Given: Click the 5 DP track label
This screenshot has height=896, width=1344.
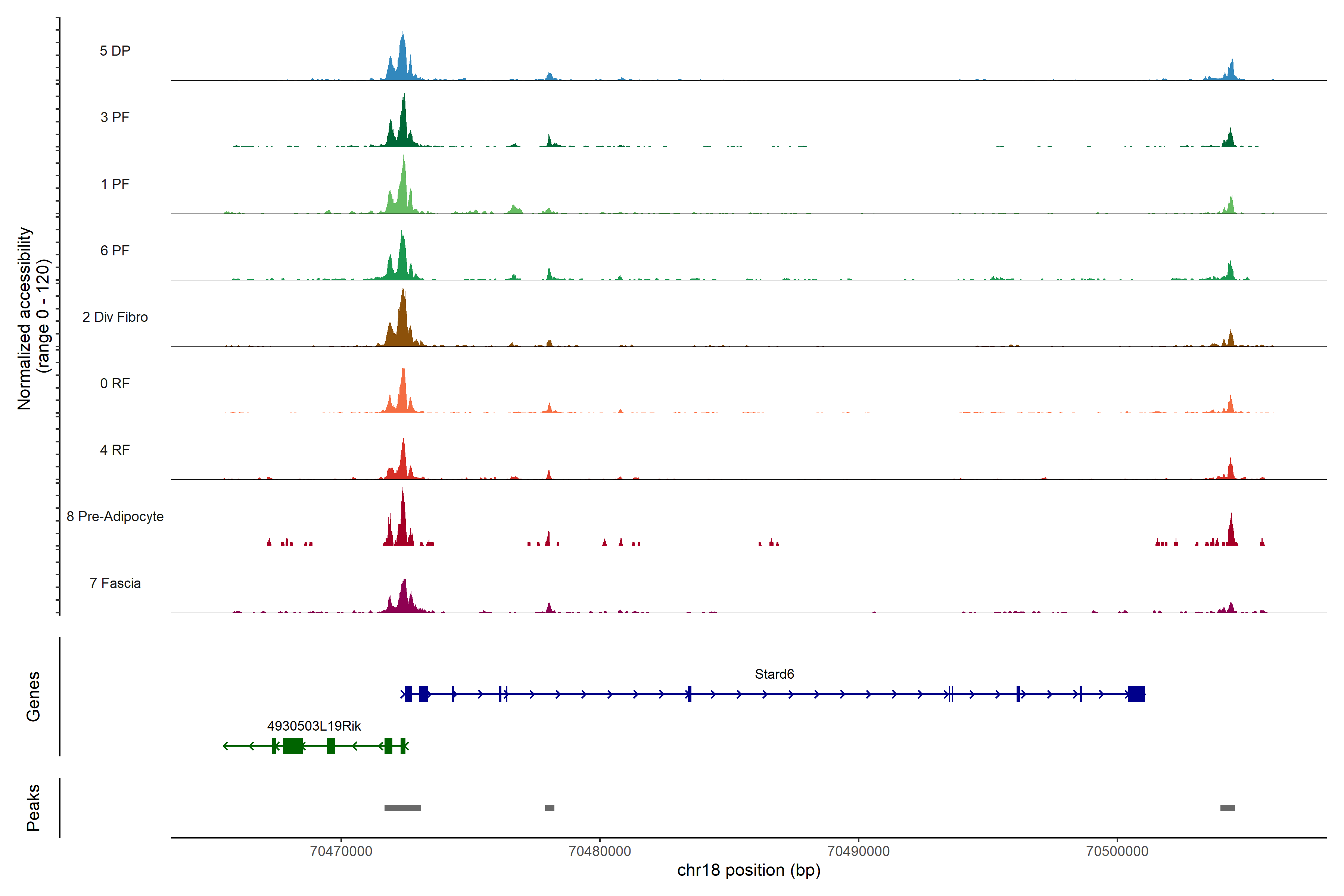Looking at the screenshot, I should pyautogui.click(x=115, y=51).
